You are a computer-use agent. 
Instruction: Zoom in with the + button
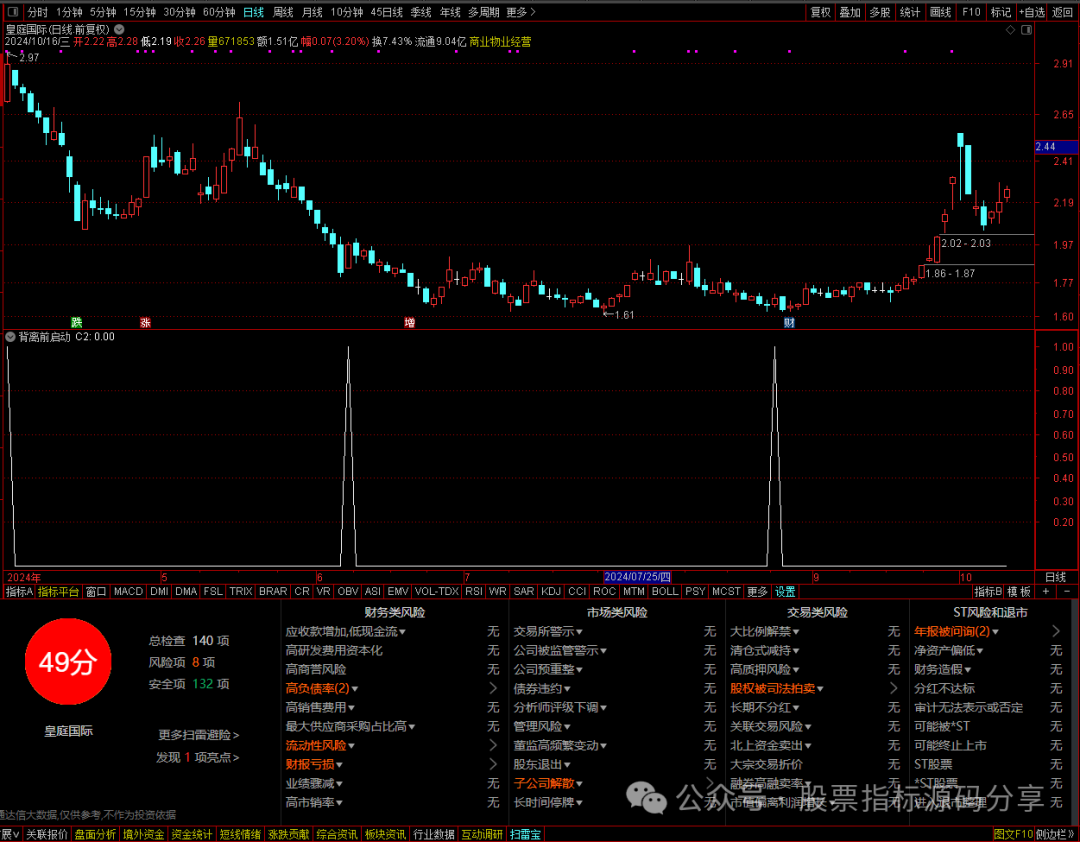click(x=1046, y=592)
